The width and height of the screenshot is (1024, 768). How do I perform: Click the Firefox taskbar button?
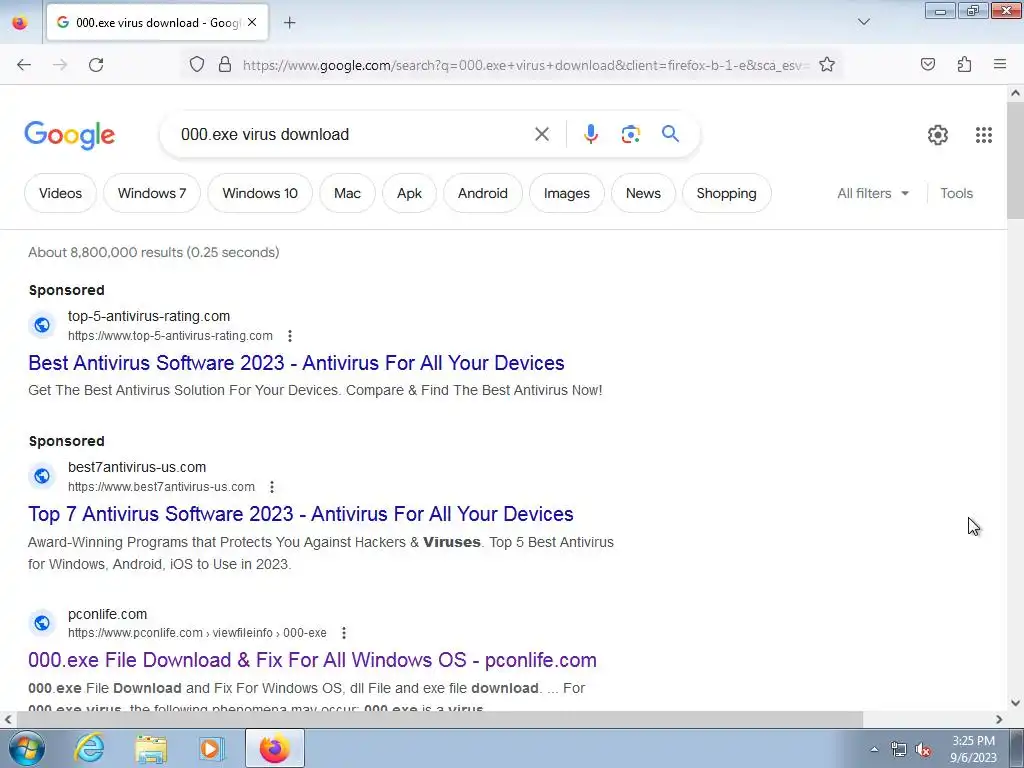point(275,748)
